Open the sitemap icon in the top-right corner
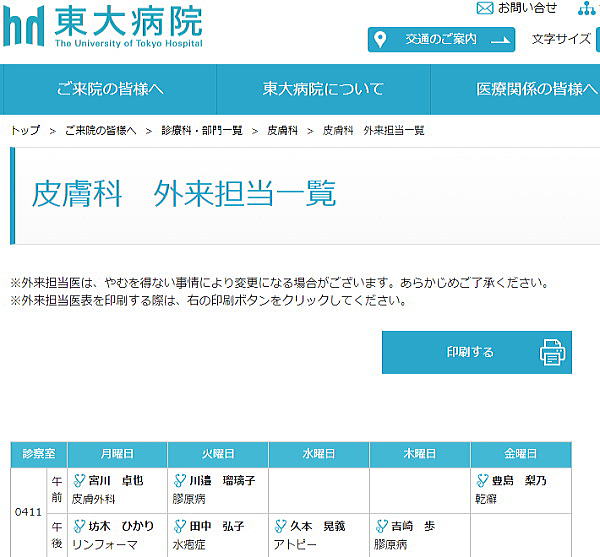The height and width of the screenshot is (557, 600). 587,8
